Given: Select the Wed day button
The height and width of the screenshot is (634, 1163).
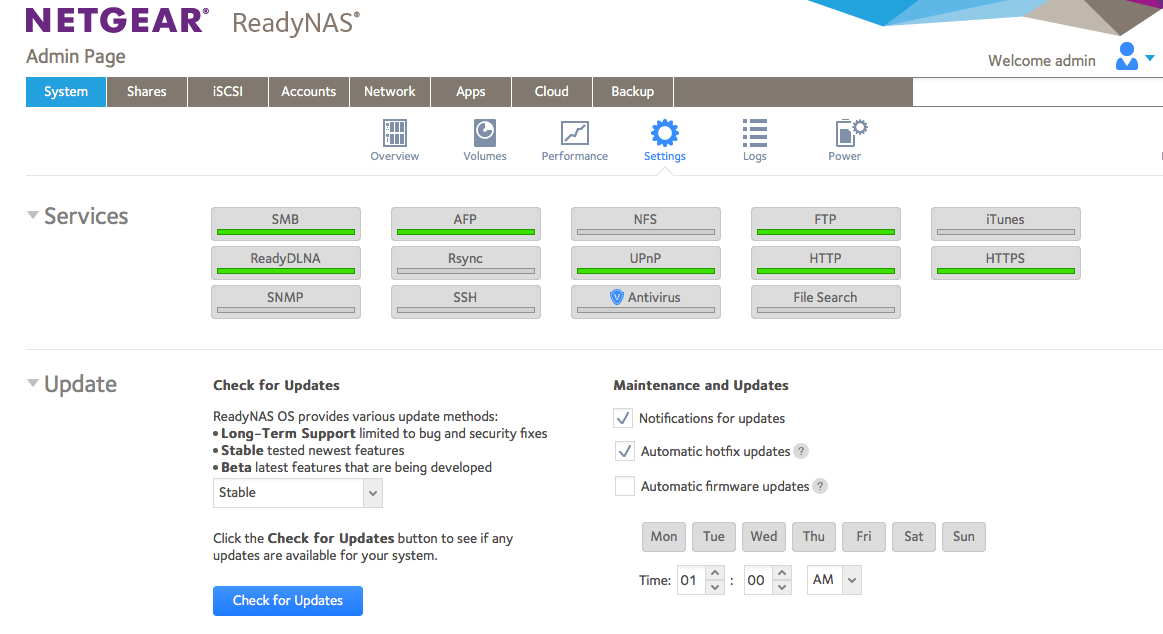Looking at the screenshot, I should click(x=764, y=537).
